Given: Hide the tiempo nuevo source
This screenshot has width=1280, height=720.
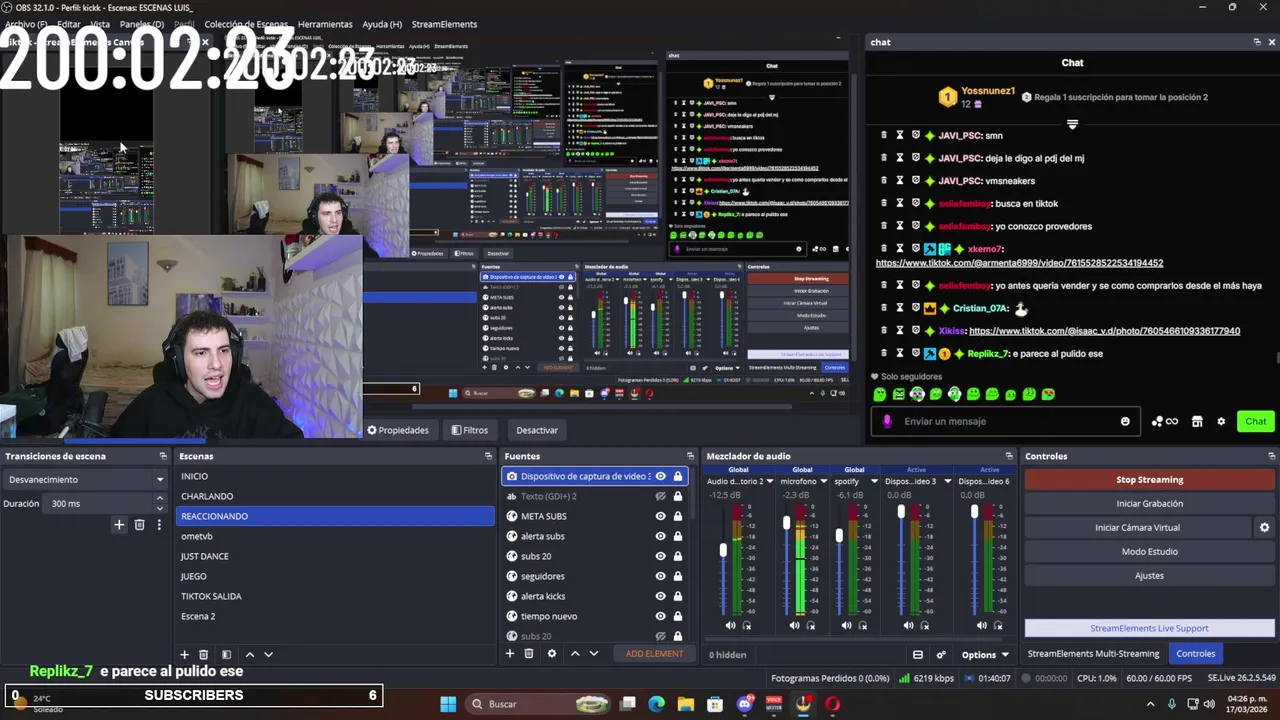Looking at the screenshot, I should (x=660, y=616).
